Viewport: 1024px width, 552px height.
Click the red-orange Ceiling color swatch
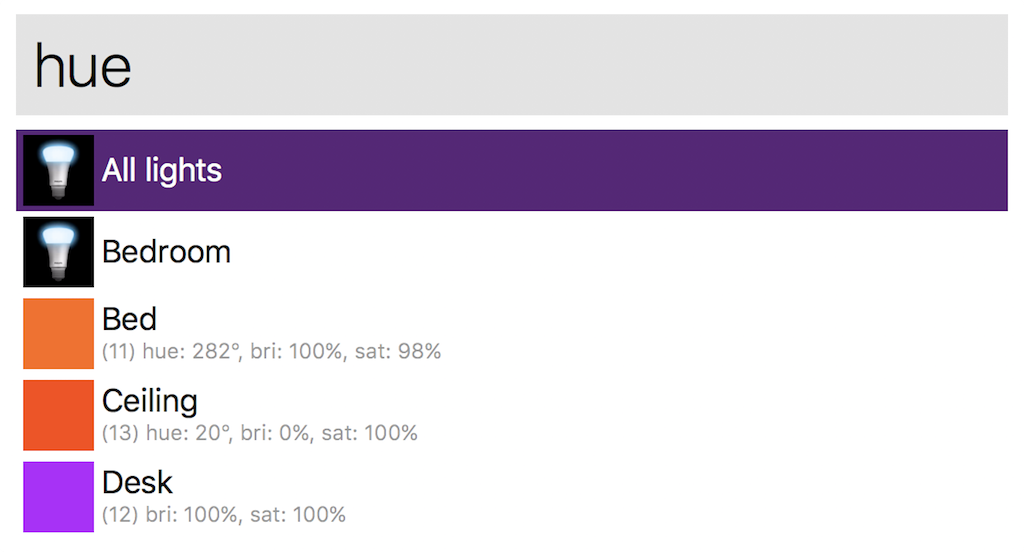coord(59,415)
